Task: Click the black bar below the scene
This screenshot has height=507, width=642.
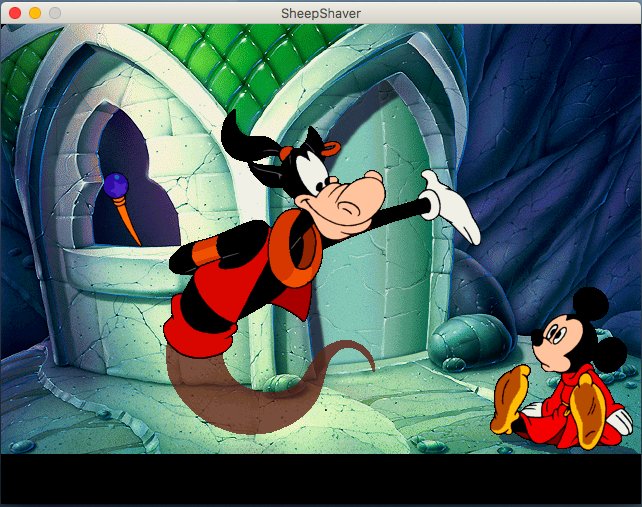Action: point(320,478)
